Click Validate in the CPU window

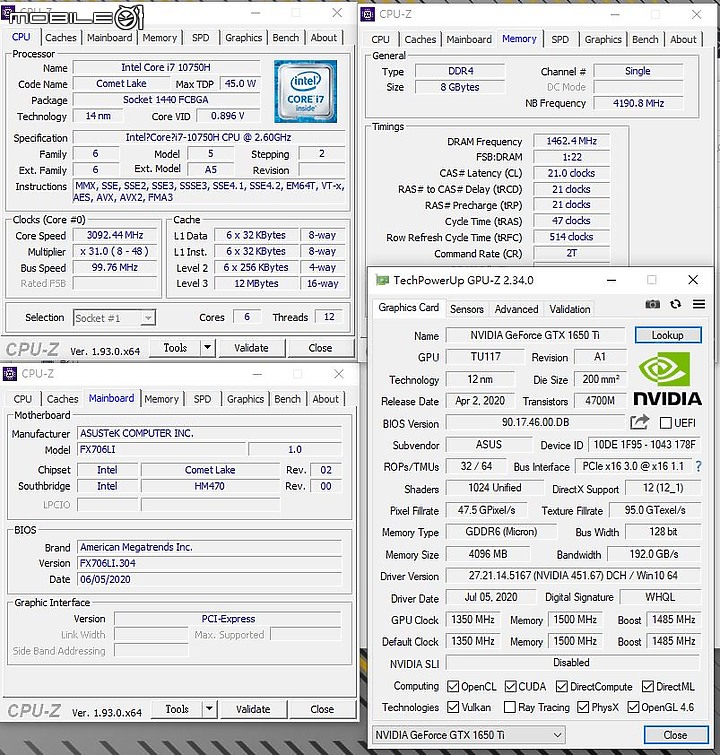click(251, 348)
